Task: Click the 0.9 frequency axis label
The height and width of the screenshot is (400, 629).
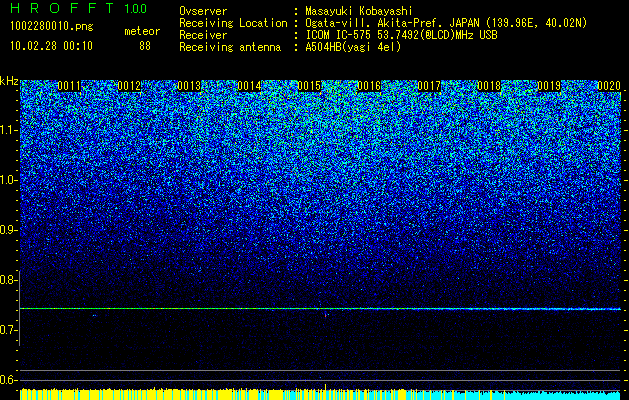Action: coord(8,230)
